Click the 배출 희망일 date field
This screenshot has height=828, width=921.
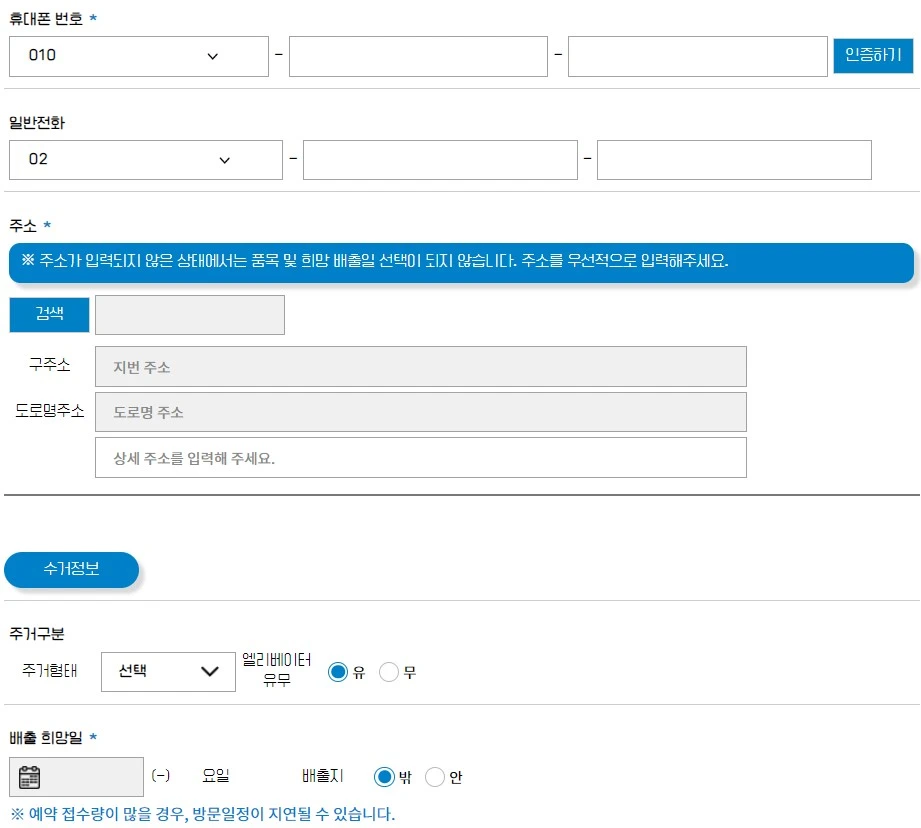76,777
